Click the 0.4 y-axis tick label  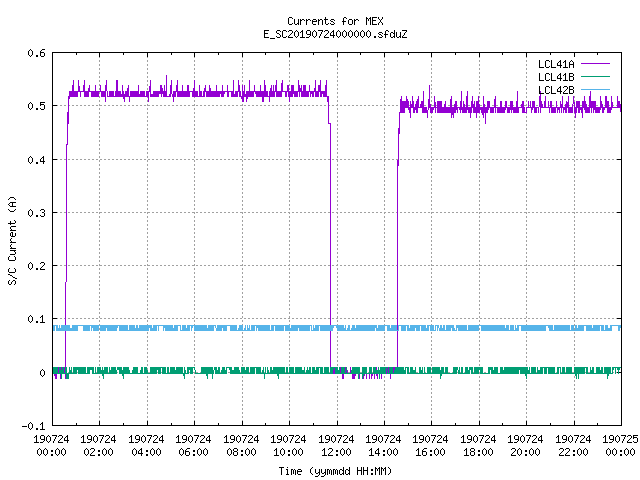[x=36, y=160]
